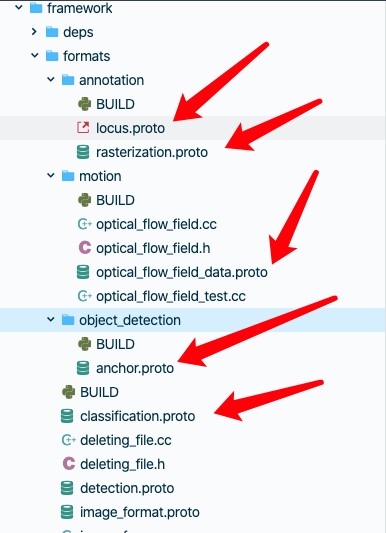Collapse the motion folder chevron
Viewport: 386px width, 533px height.
click(x=51, y=176)
